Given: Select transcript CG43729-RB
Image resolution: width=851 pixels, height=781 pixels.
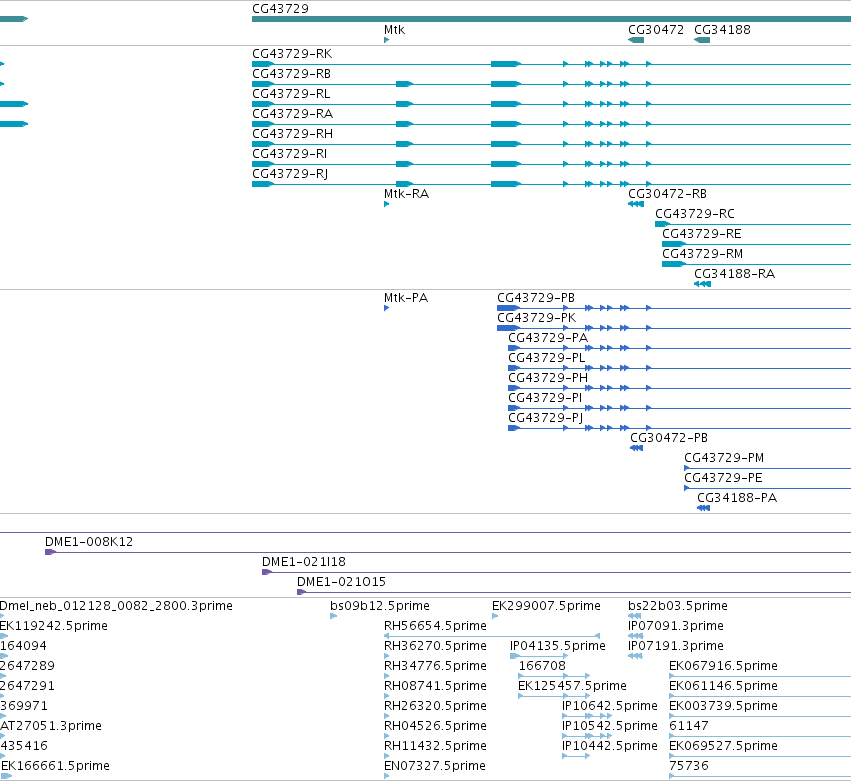Looking at the screenshot, I should 291,74.
